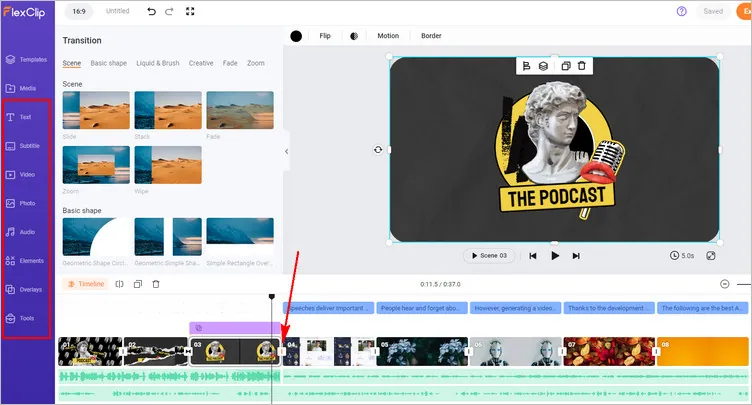The image size is (752, 405).
Task: Click the rotate handle beside canvas
Action: tap(378, 150)
